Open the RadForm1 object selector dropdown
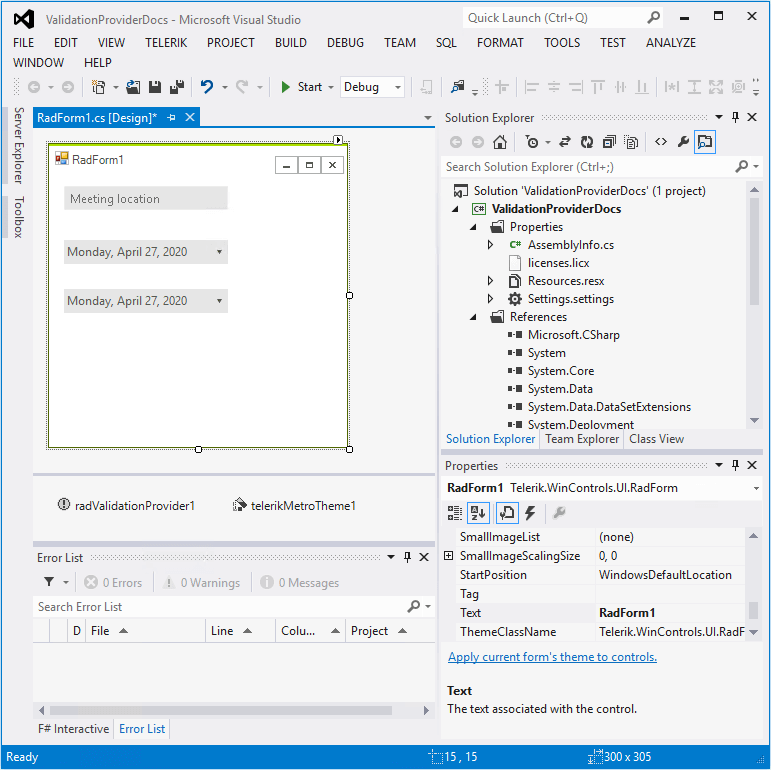 click(756, 489)
